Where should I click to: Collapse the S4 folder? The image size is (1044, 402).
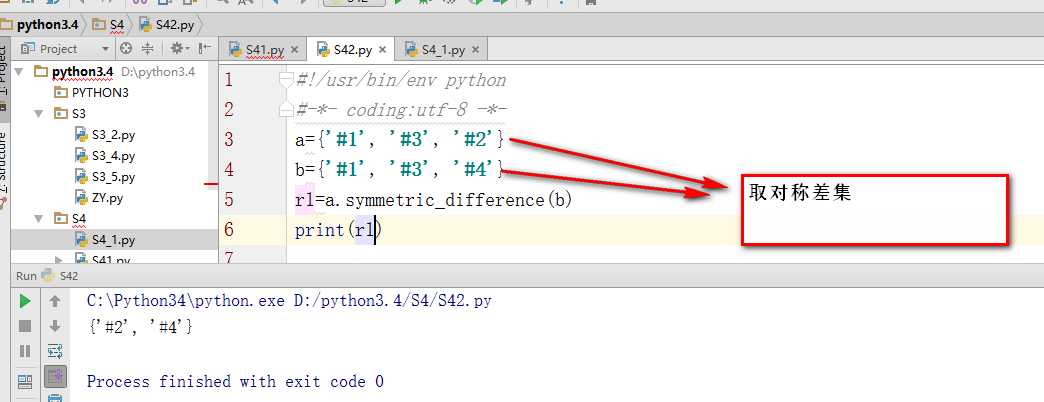pyautogui.click(x=39, y=218)
